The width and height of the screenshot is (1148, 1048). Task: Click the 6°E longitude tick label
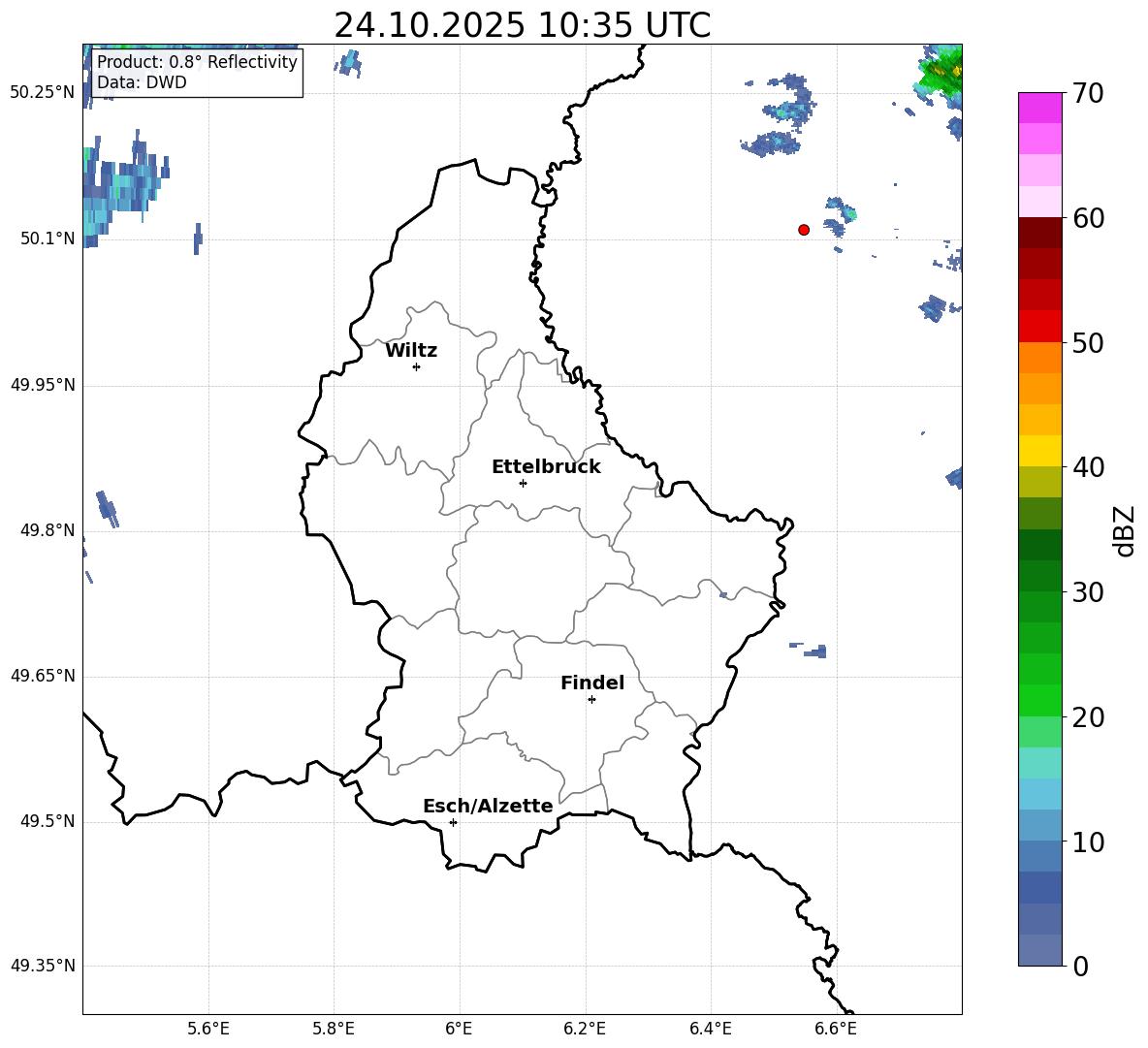(x=460, y=1028)
